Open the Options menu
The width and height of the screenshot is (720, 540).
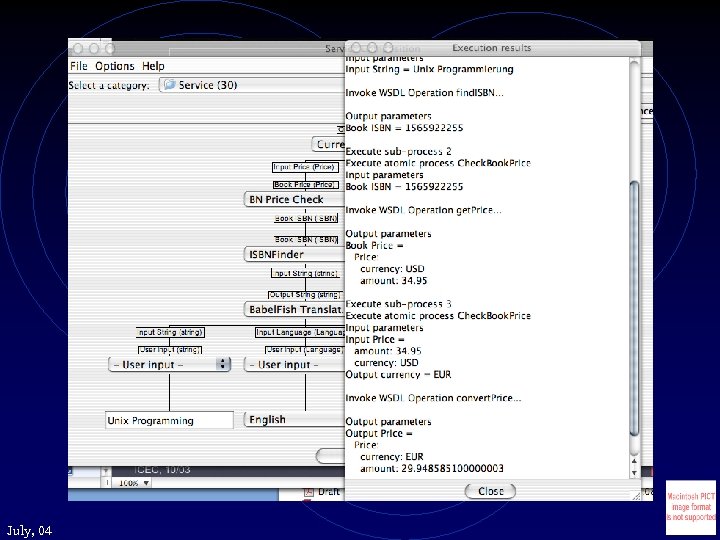pyautogui.click(x=115, y=66)
